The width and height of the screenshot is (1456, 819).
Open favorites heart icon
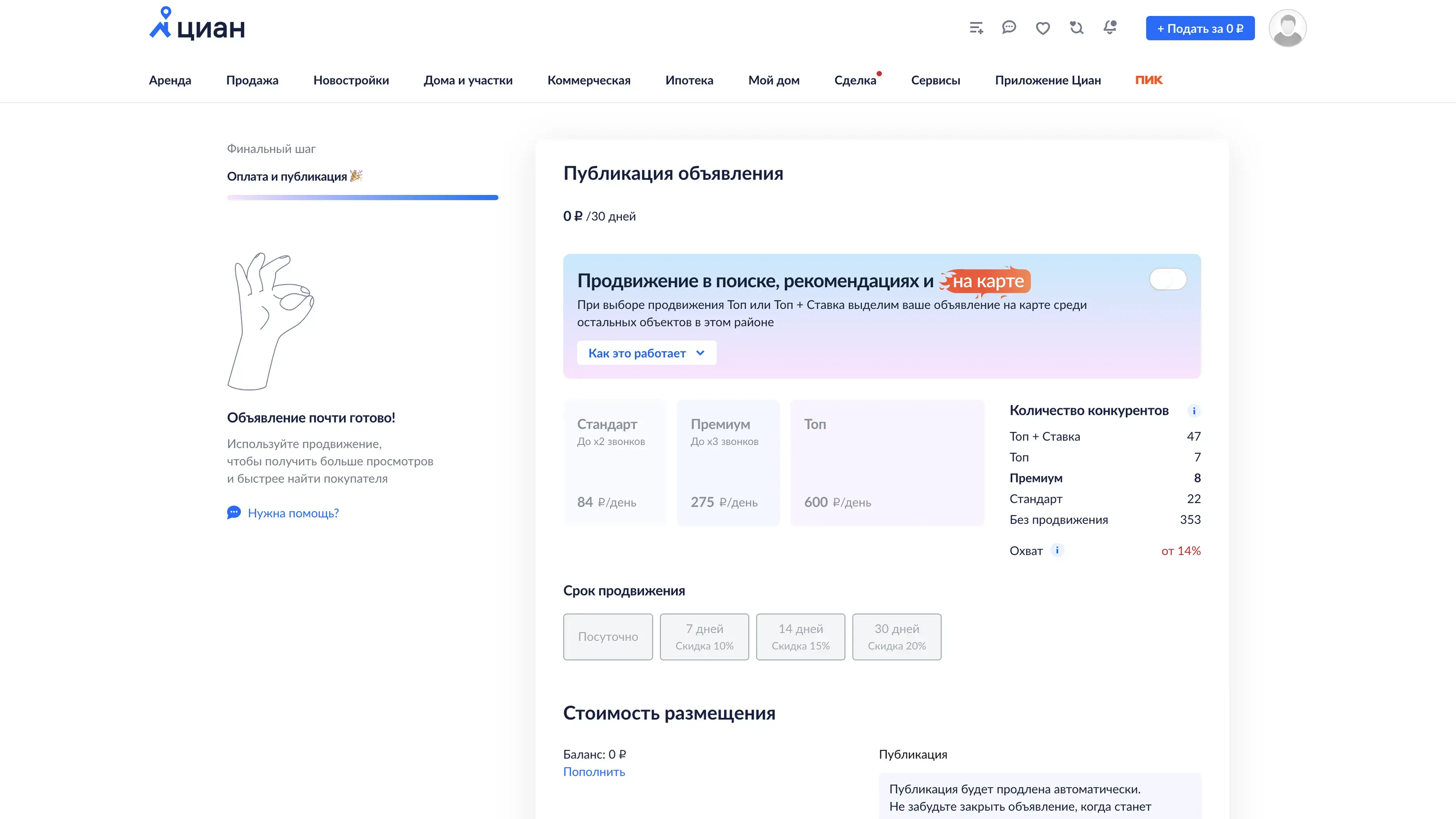1043,28
